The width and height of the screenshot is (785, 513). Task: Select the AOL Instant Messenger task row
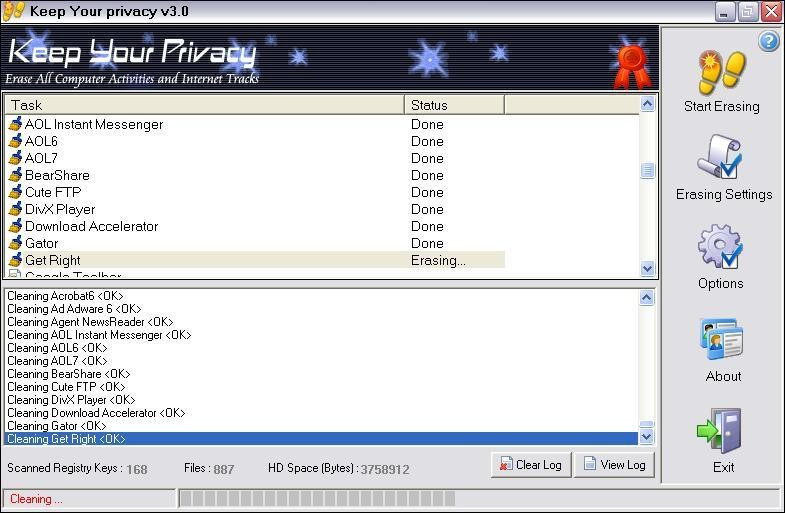255,124
